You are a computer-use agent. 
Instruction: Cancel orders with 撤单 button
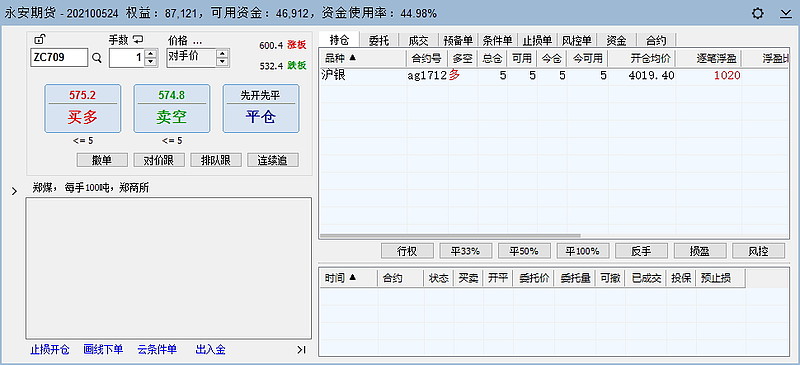pos(102,160)
